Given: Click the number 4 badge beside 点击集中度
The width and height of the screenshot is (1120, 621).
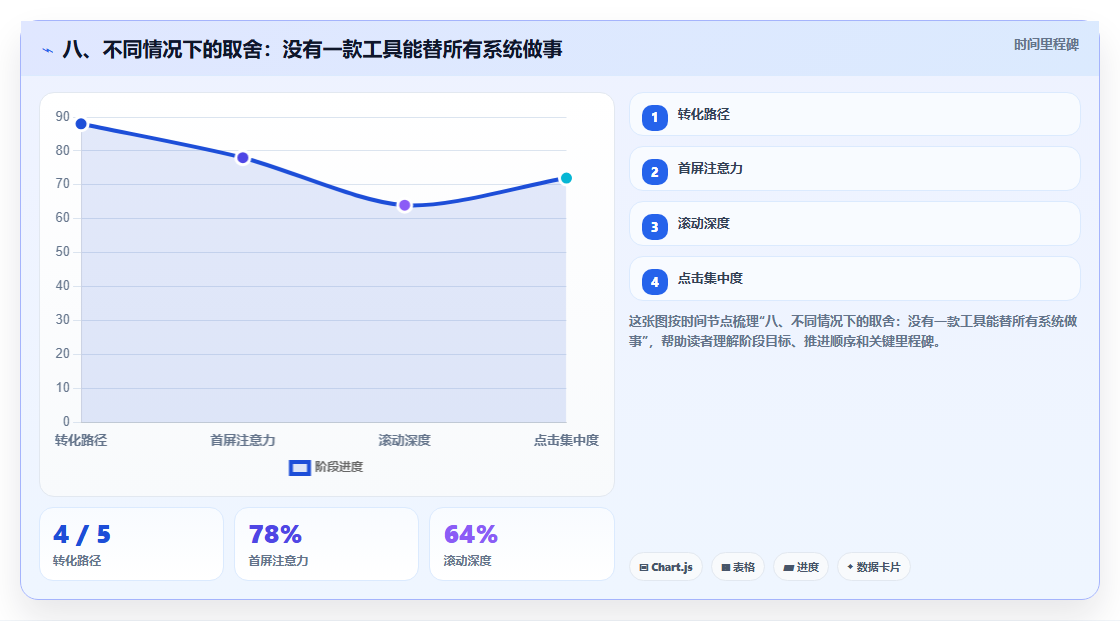Looking at the screenshot, I should coord(654,282).
